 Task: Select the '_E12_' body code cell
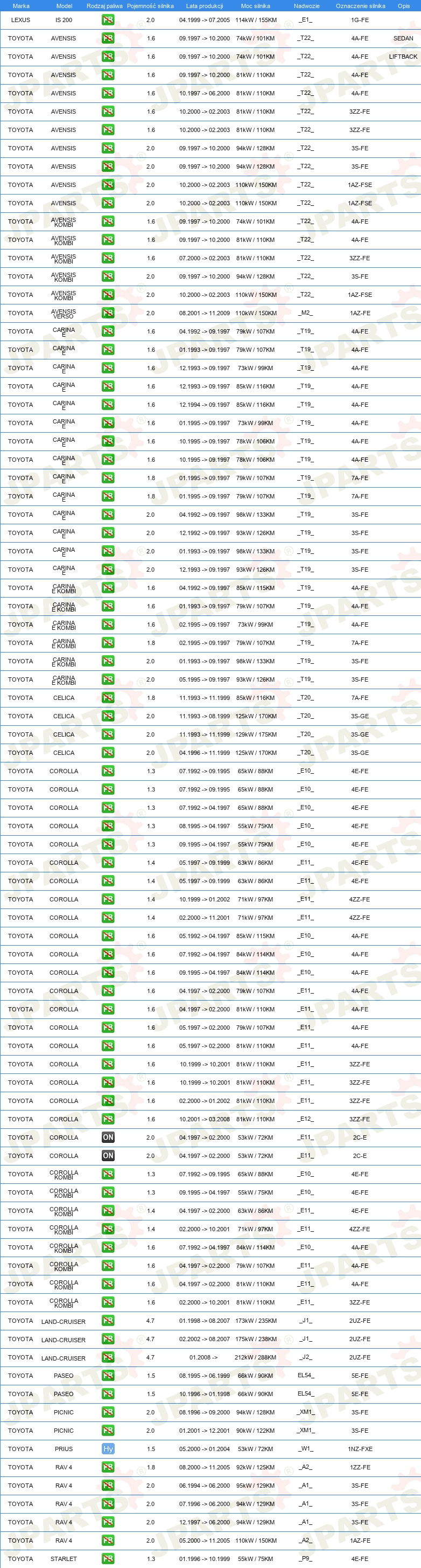[305, 1119]
